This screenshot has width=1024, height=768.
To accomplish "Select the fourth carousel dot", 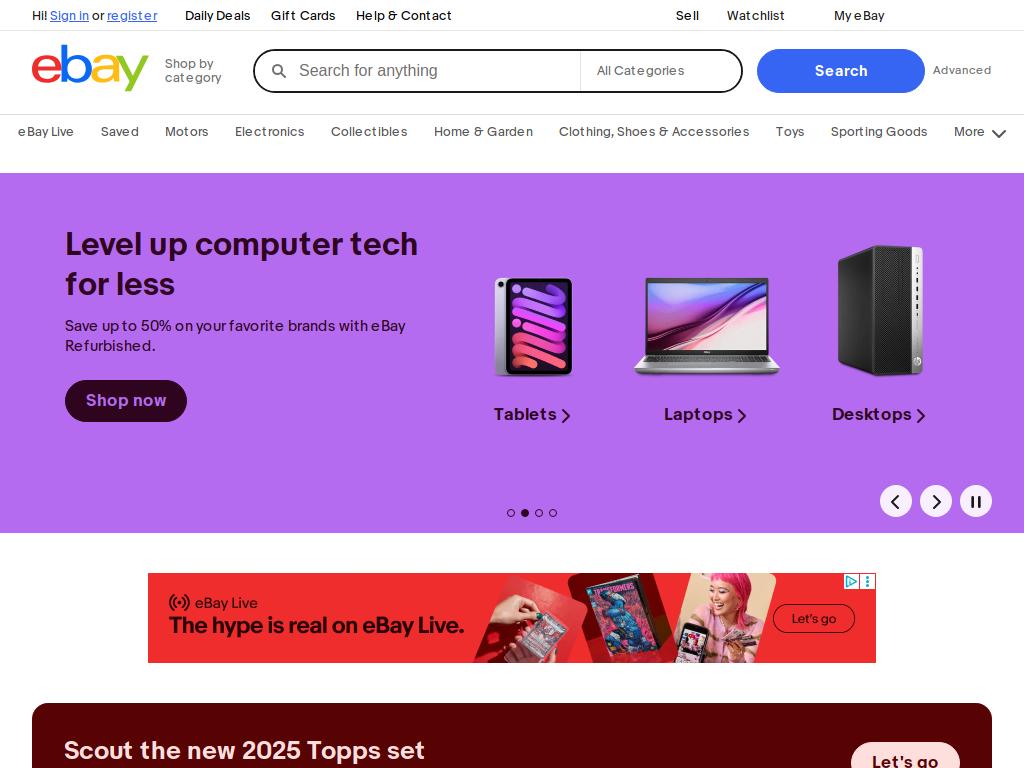I will (553, 513).
